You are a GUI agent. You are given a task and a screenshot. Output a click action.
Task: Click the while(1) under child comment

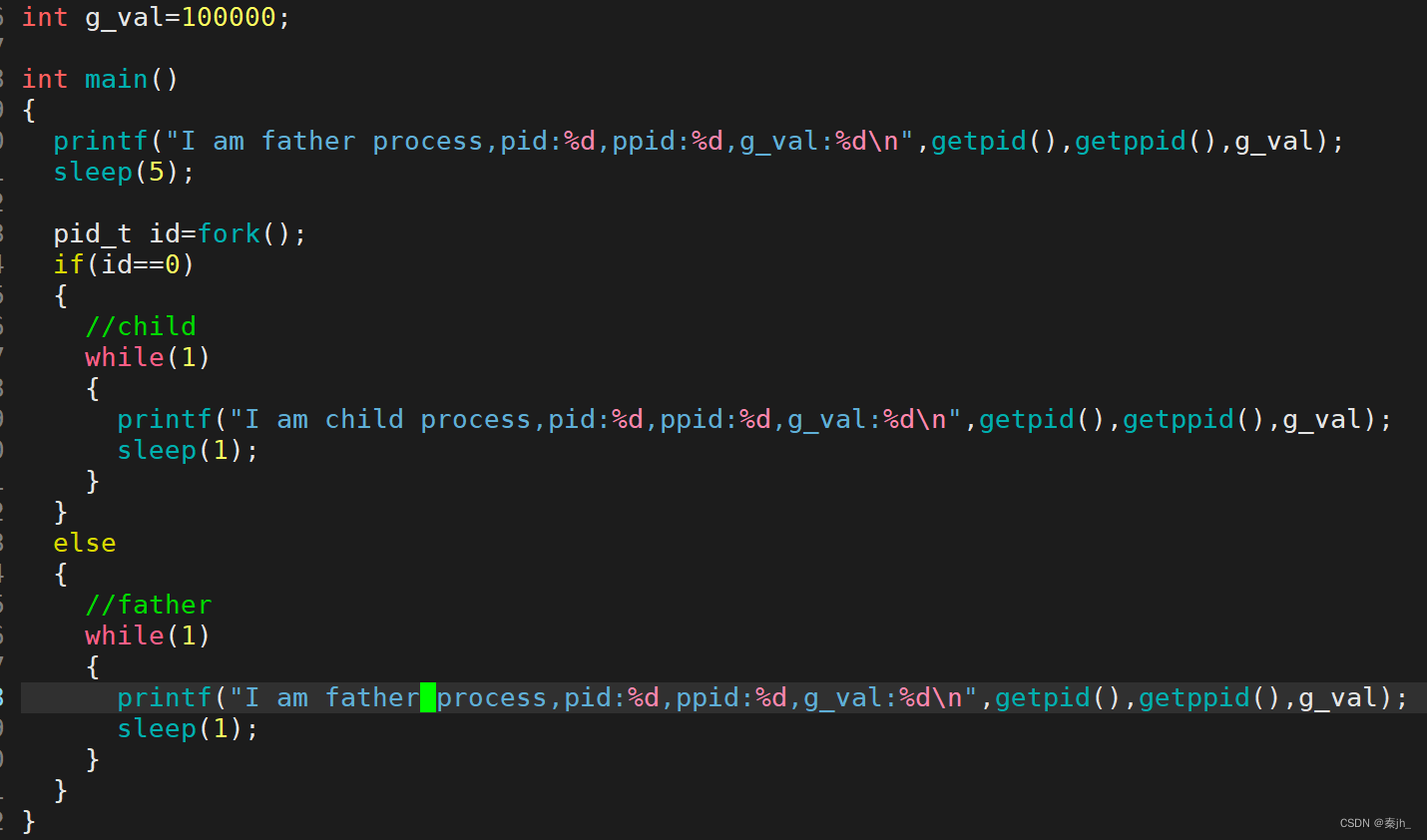pyautogui.click(x=148, y=357)
